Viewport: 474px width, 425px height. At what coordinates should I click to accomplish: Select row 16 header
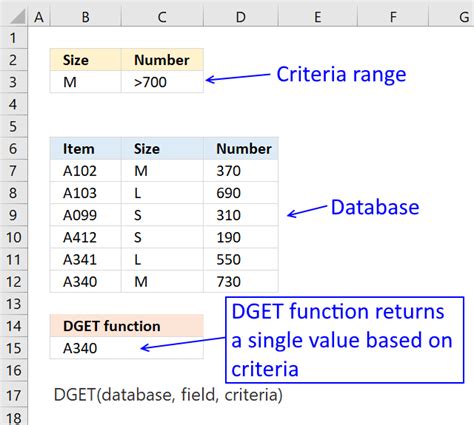coord(13,370)
